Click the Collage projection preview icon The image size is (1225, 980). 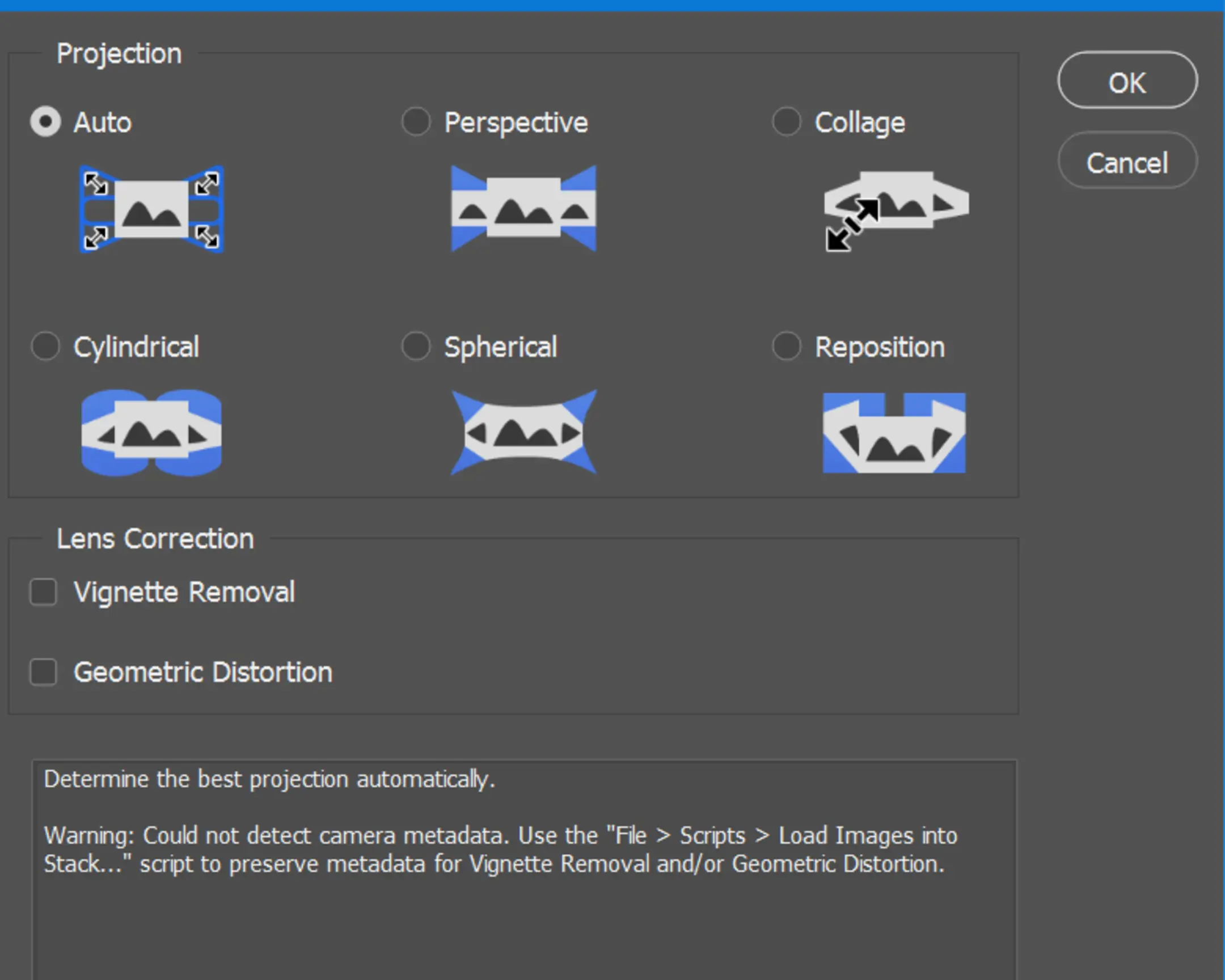click(x=895, y=209)
